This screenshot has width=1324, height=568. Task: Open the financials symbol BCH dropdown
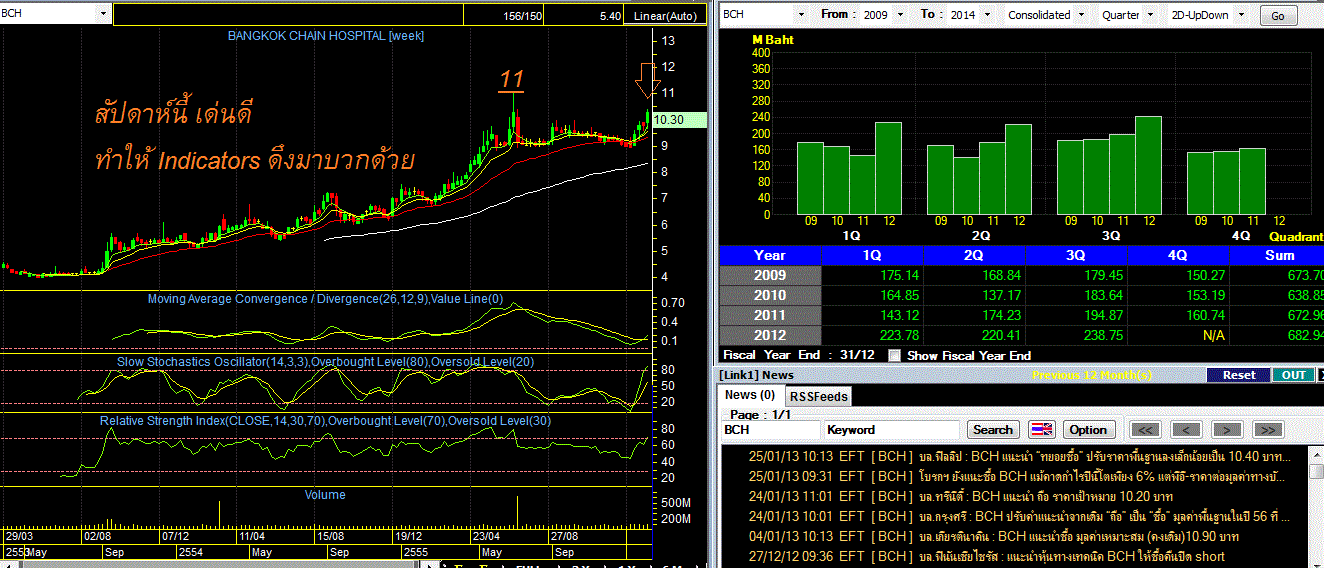[801, 15]
